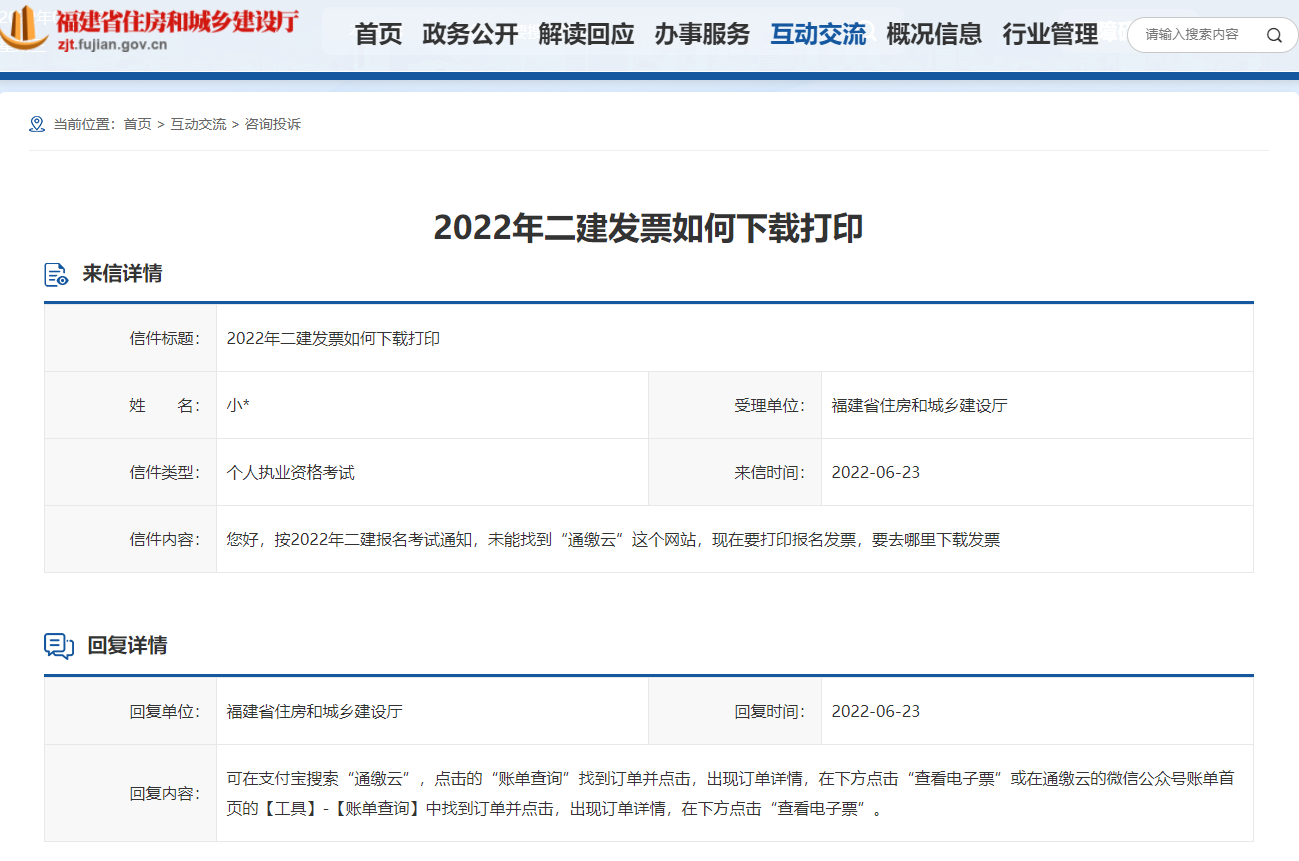Open the 首页 navigation menu
This screenshot has height=861, width=1299.
[x=378, y=35]
